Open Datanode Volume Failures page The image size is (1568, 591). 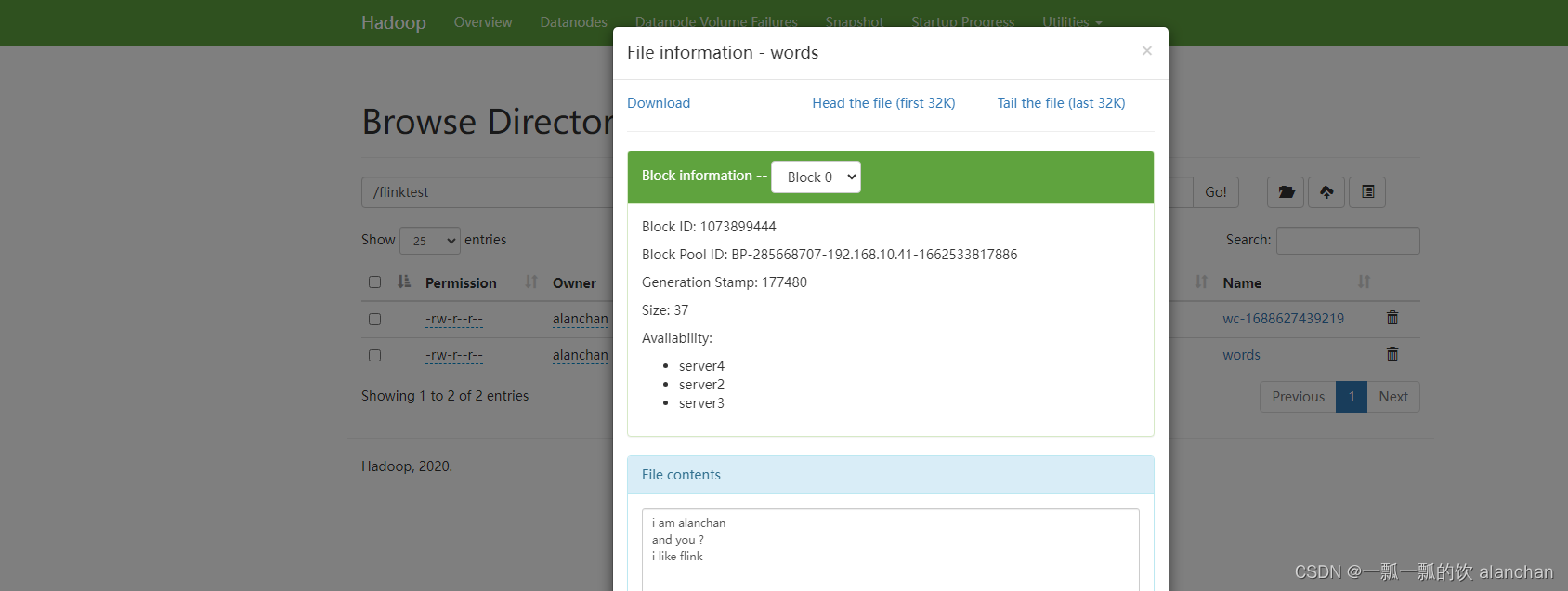716,22
